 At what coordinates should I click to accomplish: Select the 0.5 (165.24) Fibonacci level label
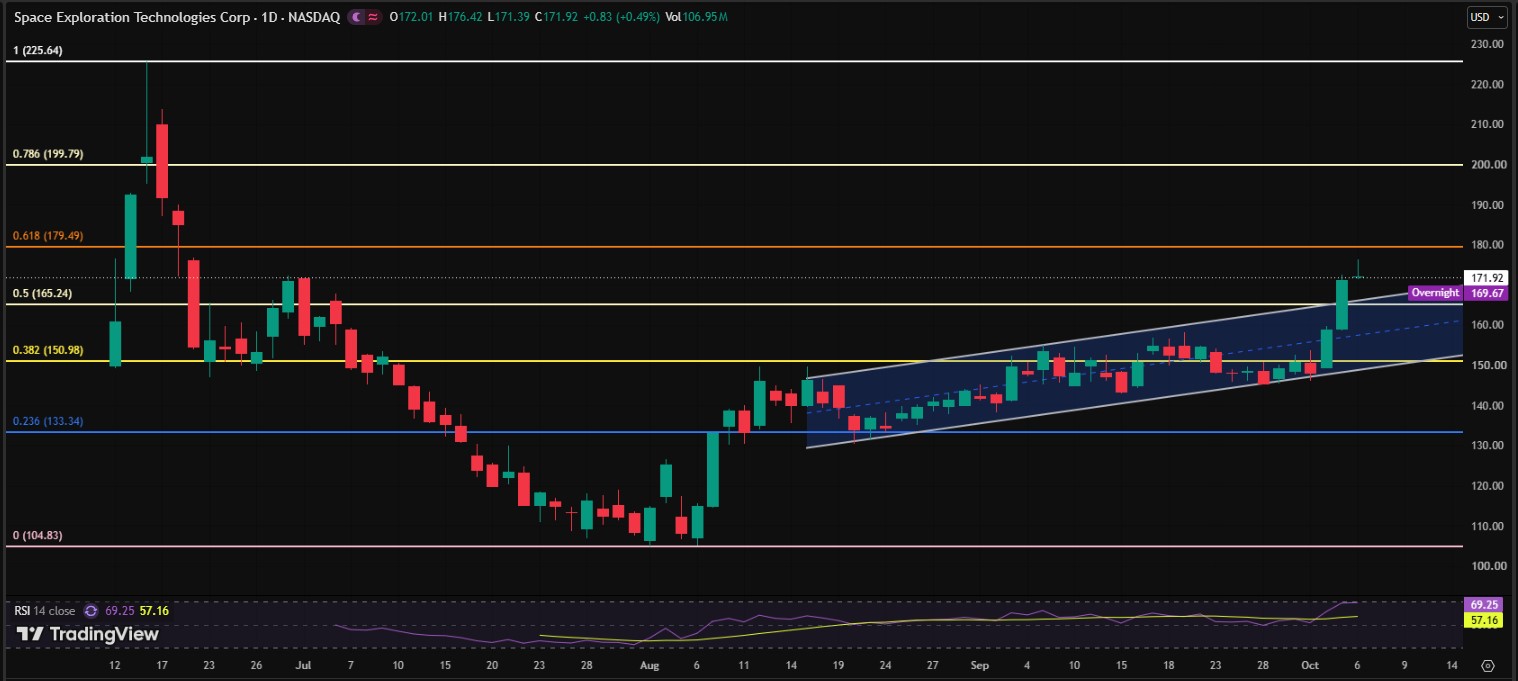tap(42, 294)
